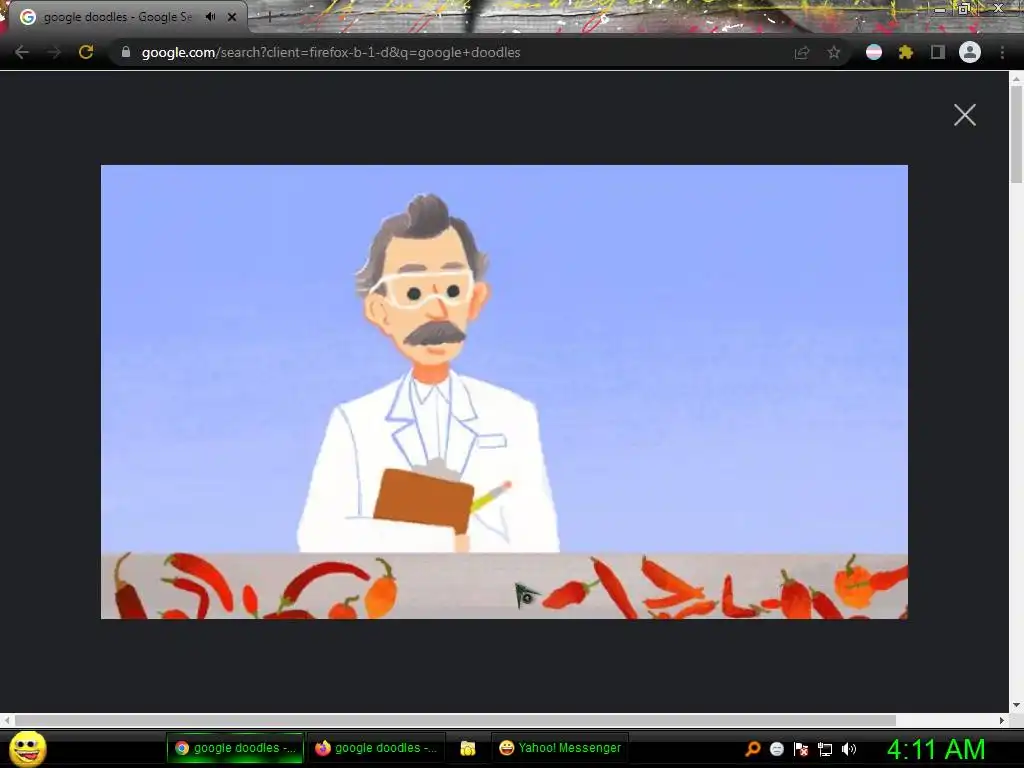Open the smiley face start button
Viewport: 1024px width, 768px height.
coord(28,748)
